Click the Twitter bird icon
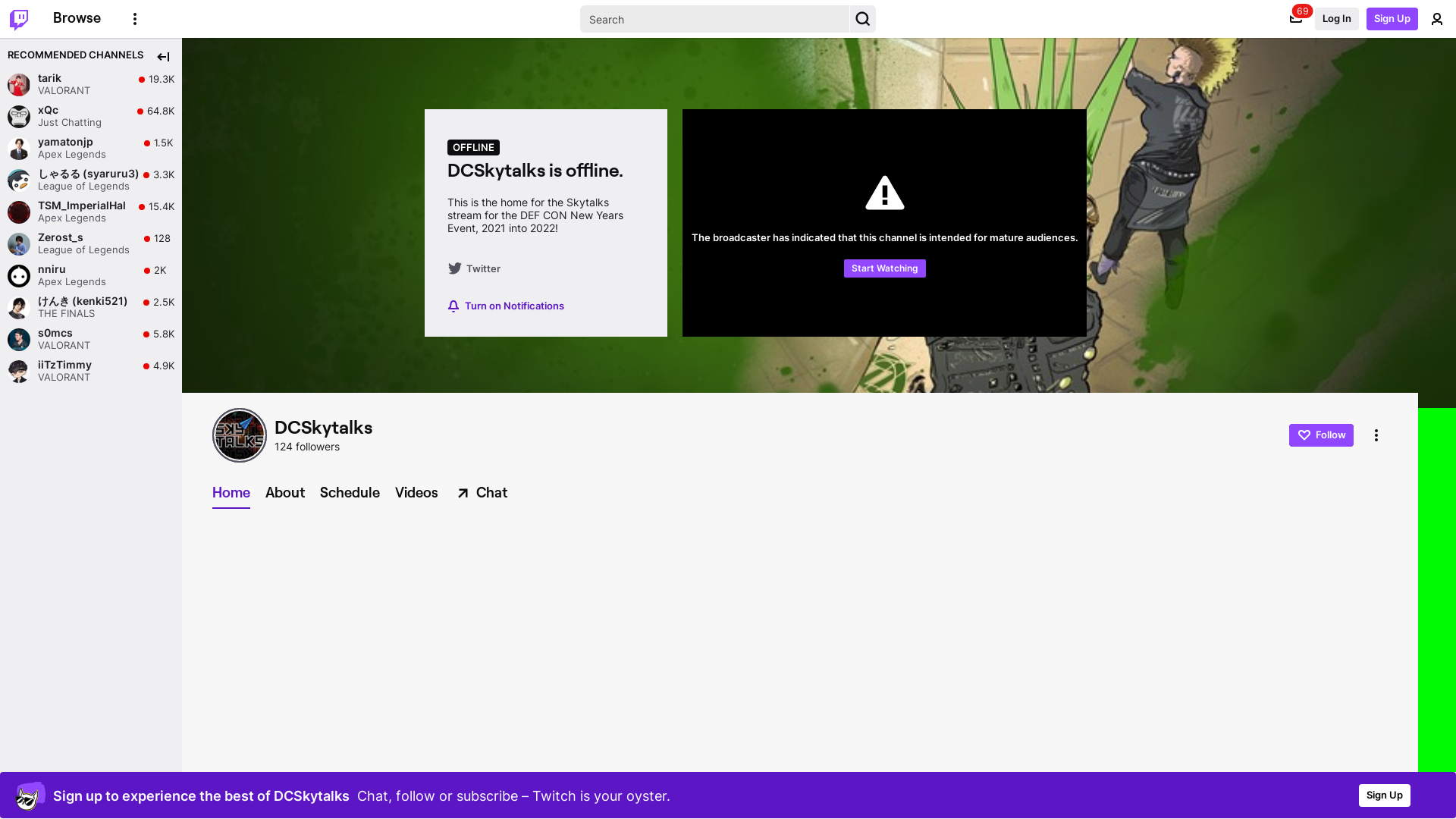Image resolution: width=1456 pixels, height=819 pixels. tap(454, 268)
